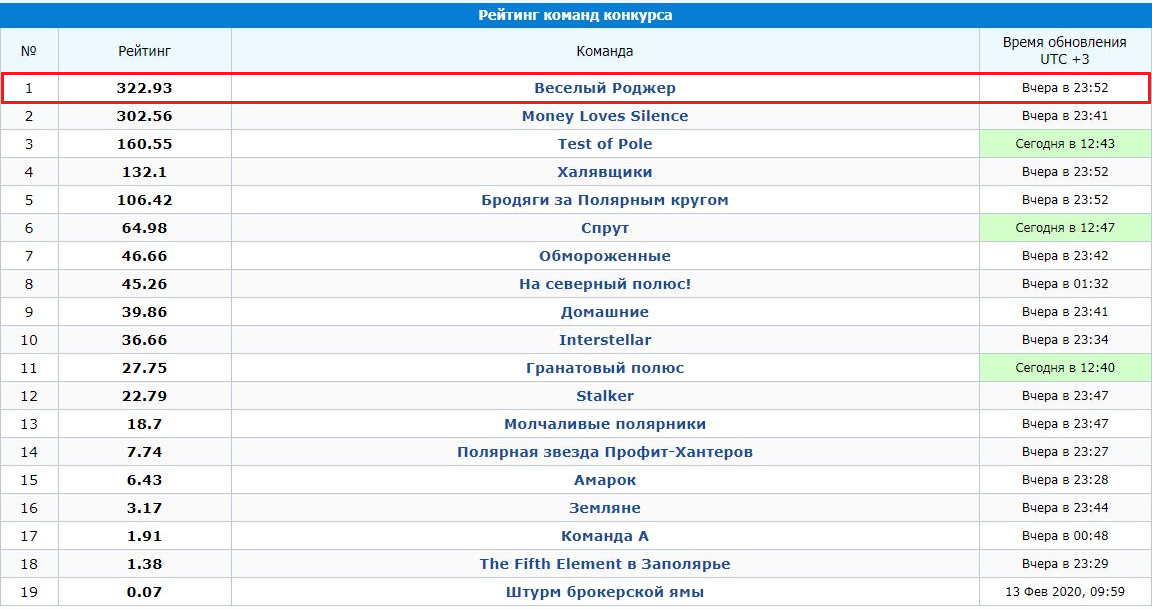Open the Money Loves Silence team page

click(604, 116)
